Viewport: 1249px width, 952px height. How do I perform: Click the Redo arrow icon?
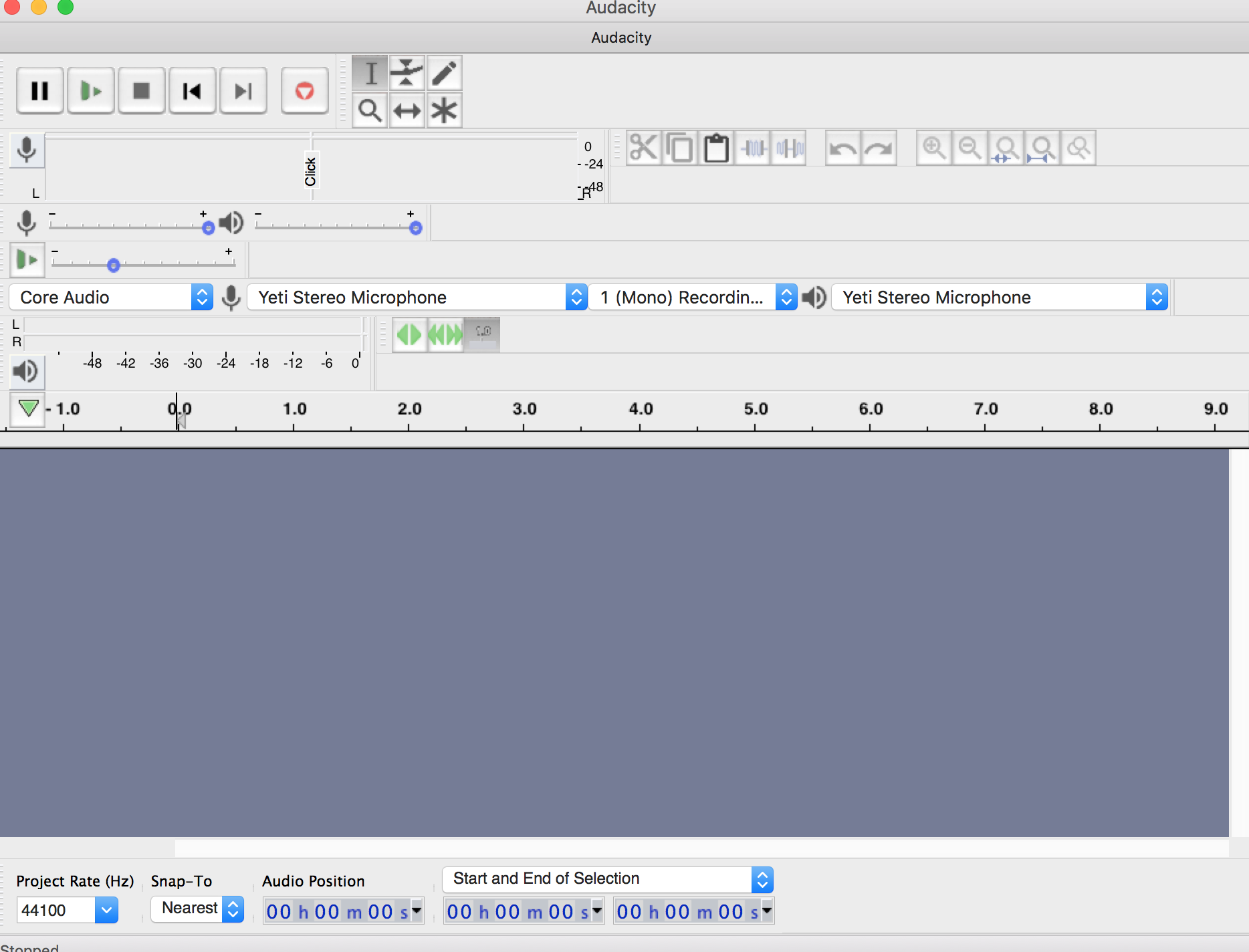(879, 148)
